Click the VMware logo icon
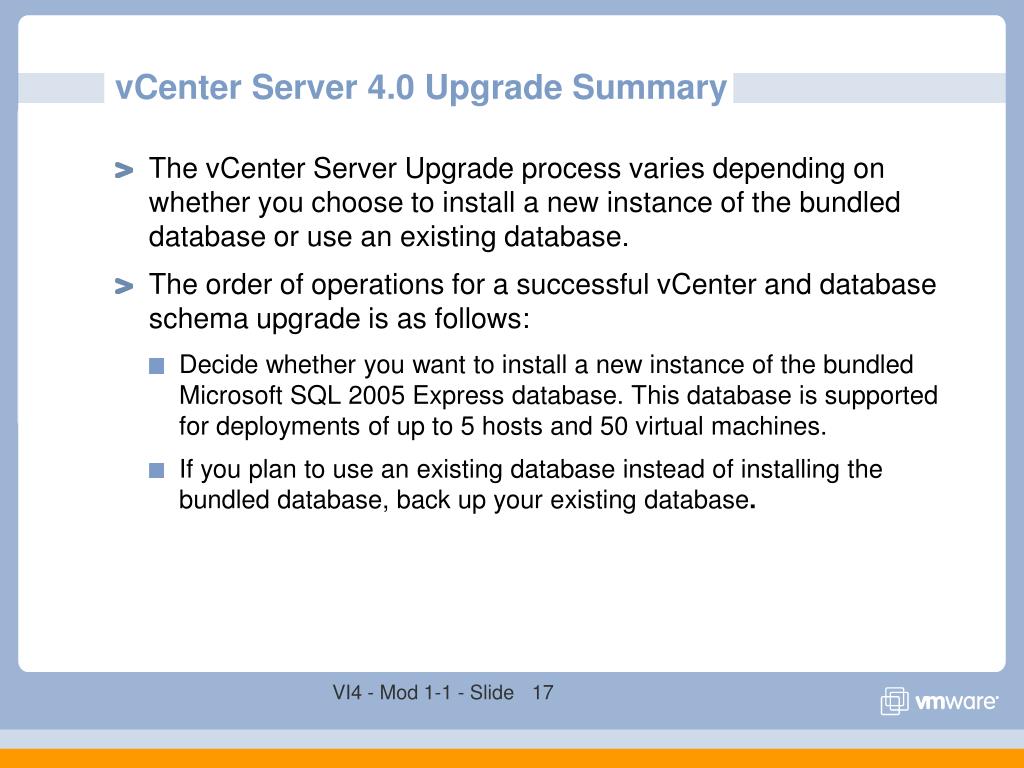Screen dimensions: 1024x768 pos(894,701)
